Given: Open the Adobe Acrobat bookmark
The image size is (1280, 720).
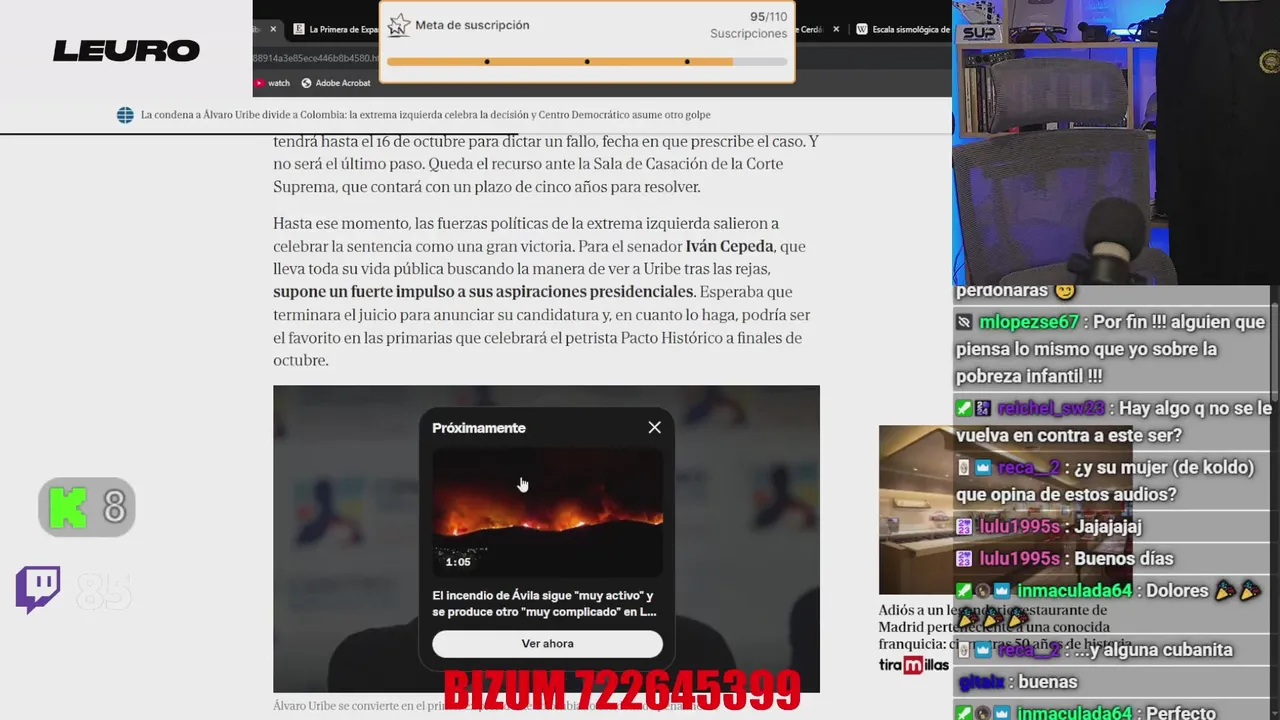Looking at the screenshot, I should (336, 83).
